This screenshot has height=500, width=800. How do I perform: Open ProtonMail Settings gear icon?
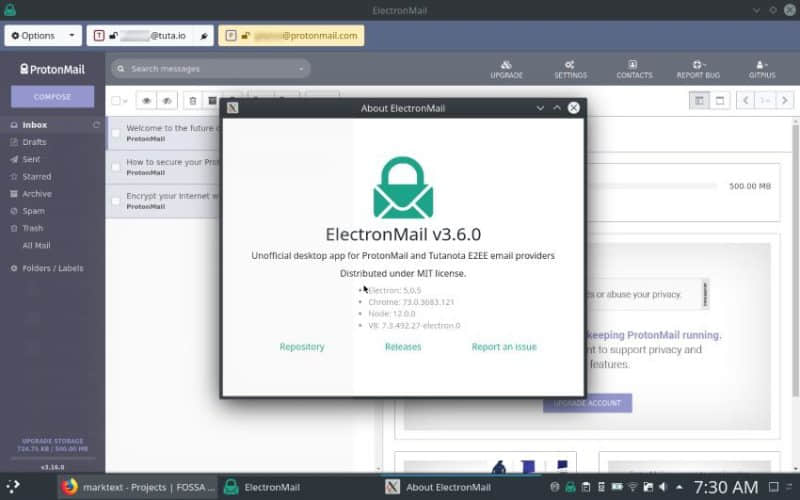(x=569, y=68)
